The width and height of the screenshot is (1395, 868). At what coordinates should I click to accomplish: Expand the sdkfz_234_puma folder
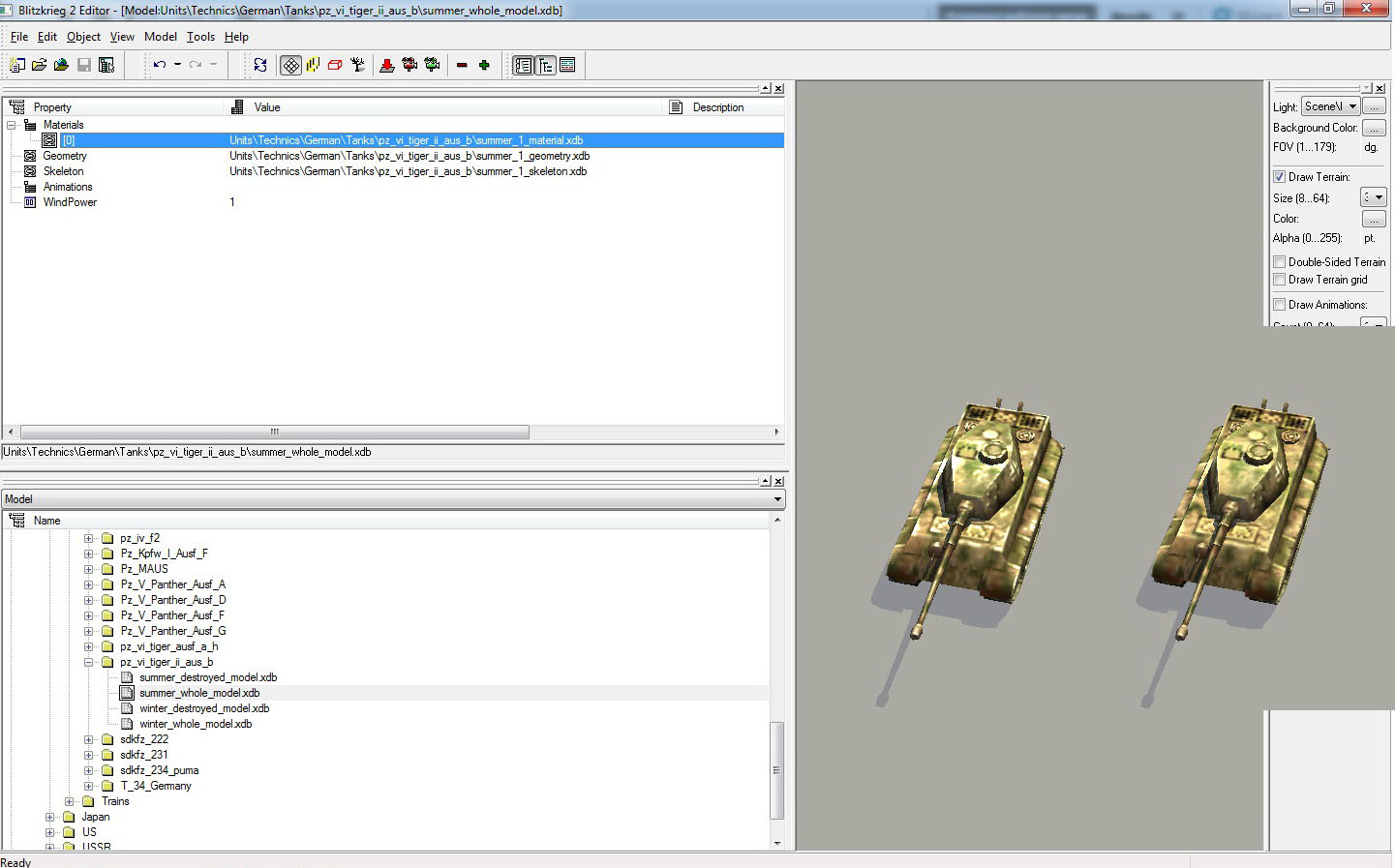[x=88, y=770]
